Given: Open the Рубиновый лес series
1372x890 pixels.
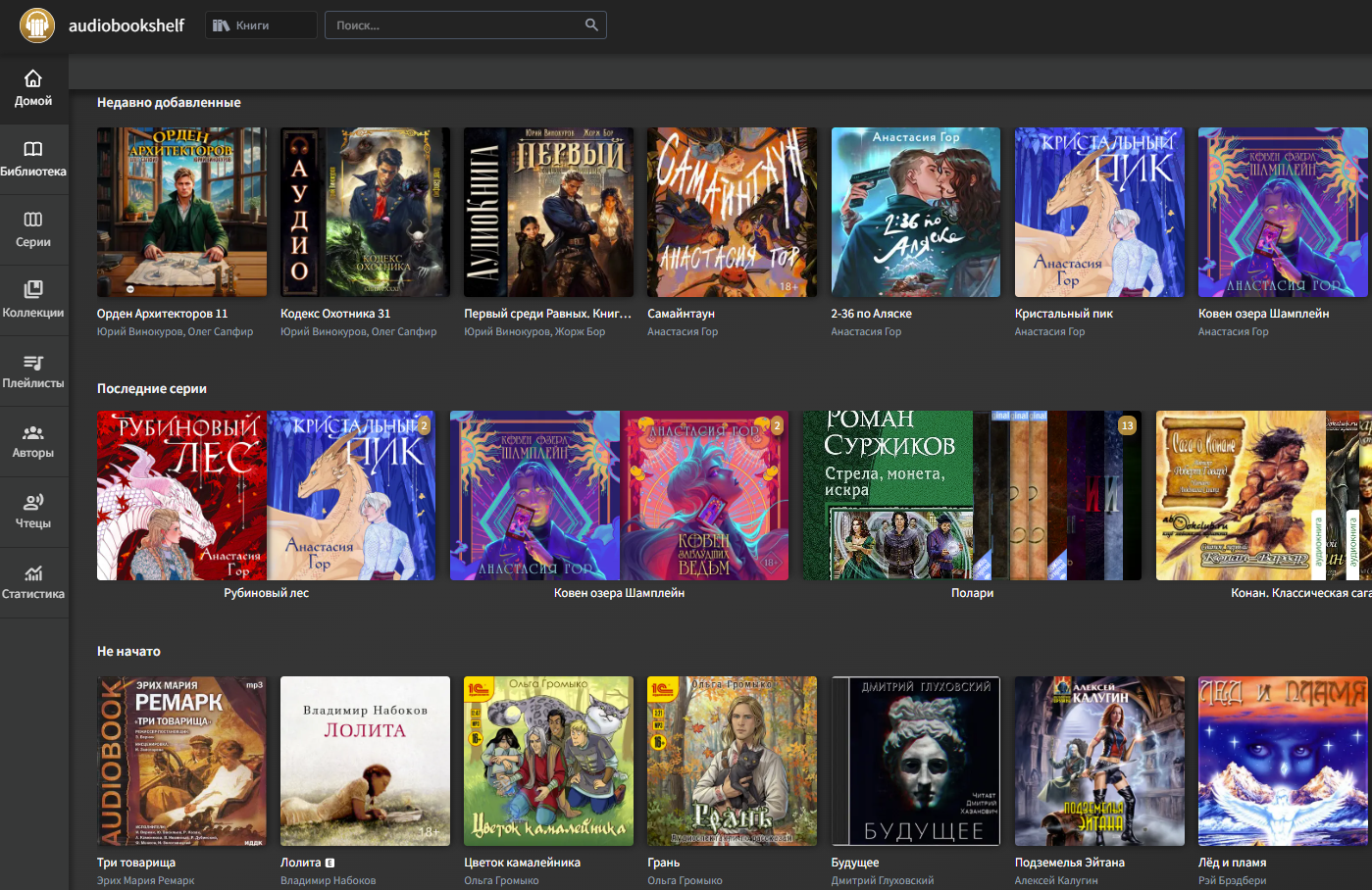Looking at the screenshot, I should tap(266, 496).
